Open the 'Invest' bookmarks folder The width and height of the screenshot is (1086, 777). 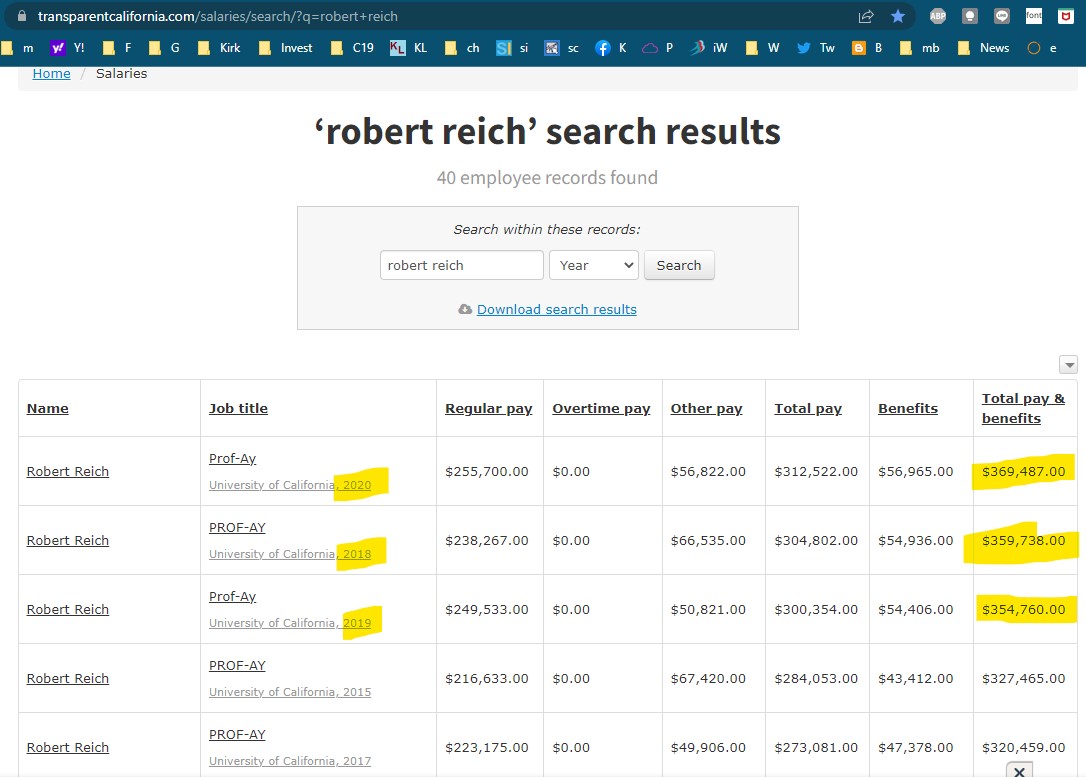(x=286, y=48)
